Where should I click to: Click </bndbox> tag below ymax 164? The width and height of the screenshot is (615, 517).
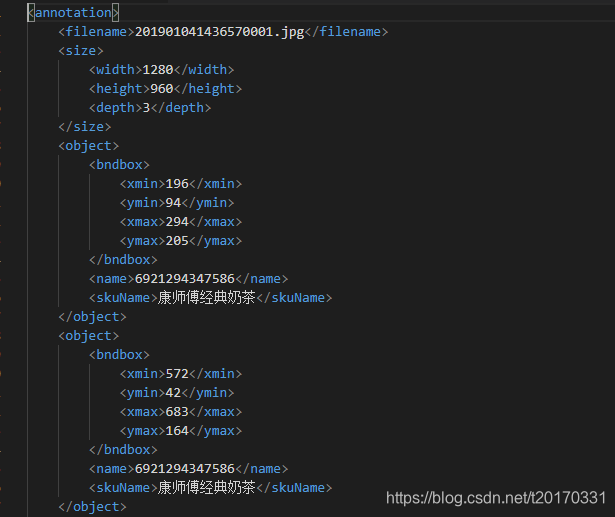tap(123, 450)
